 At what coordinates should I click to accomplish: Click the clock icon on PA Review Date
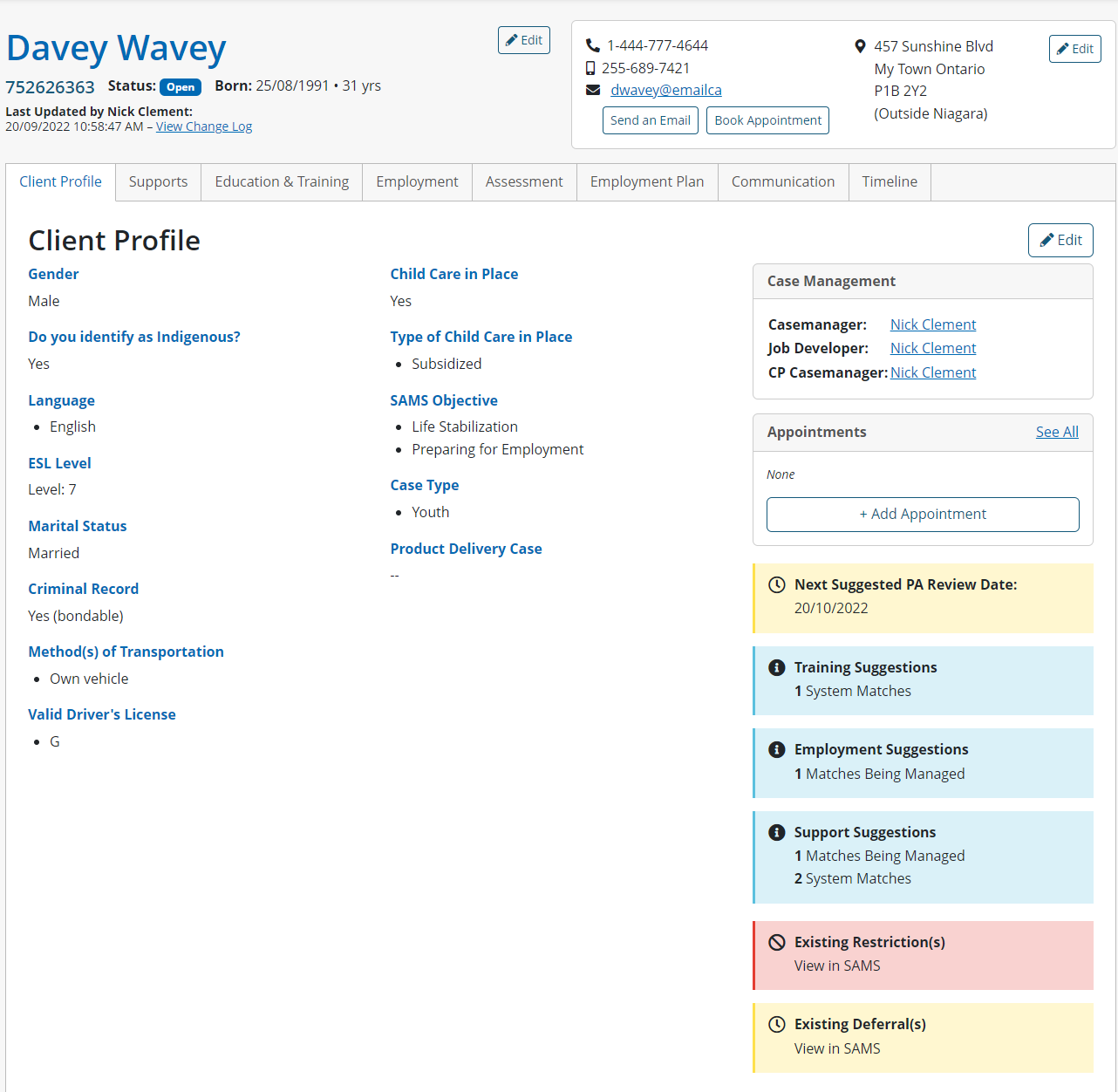click(x=776, y=584)
